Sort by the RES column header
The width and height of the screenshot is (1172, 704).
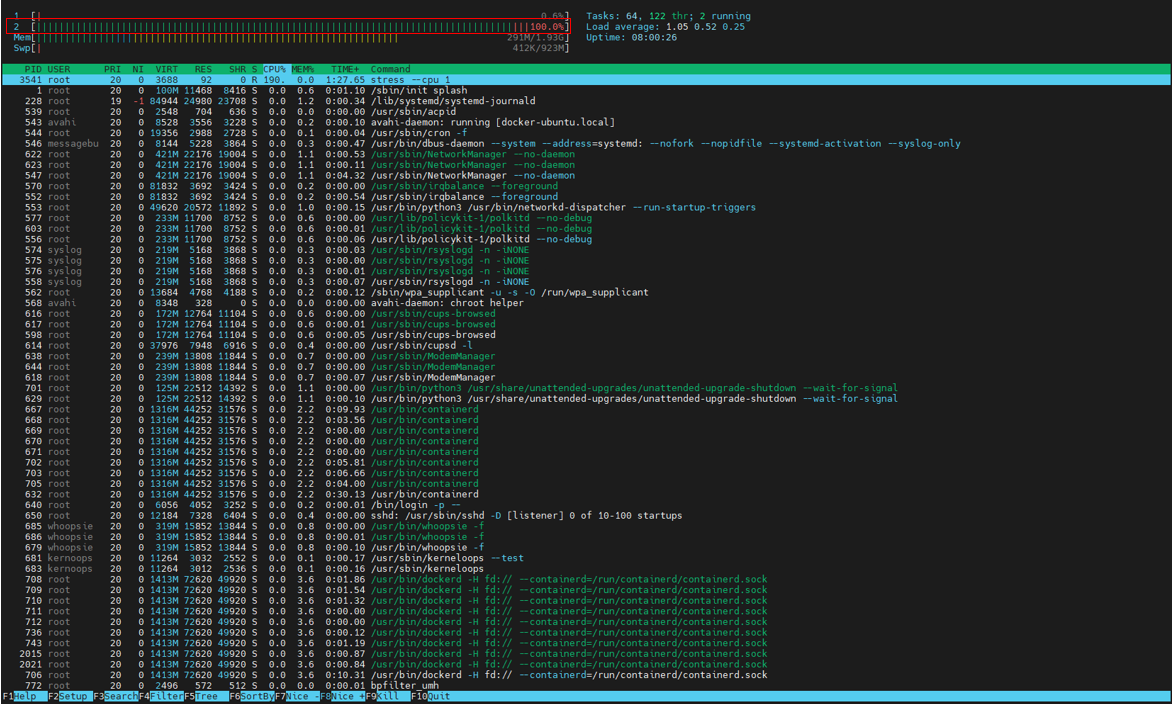point(203,69)
